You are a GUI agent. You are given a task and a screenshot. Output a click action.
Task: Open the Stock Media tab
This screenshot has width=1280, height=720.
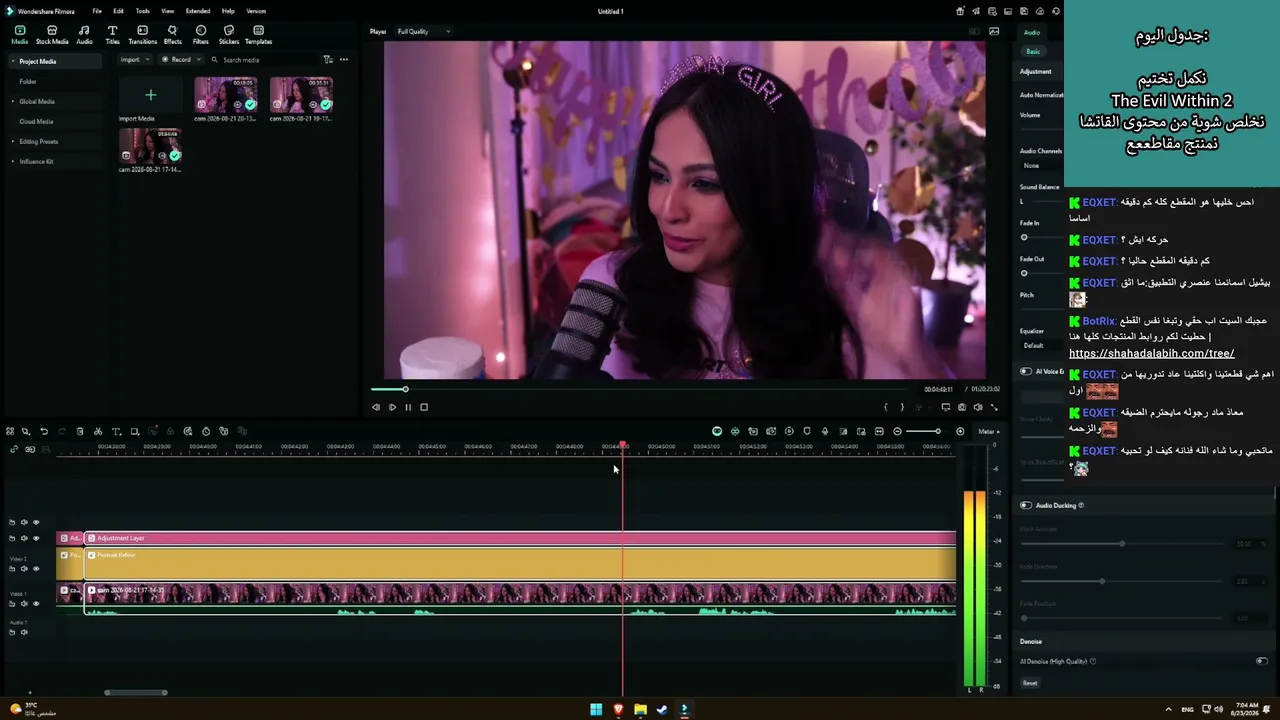[x=52, y=35]
